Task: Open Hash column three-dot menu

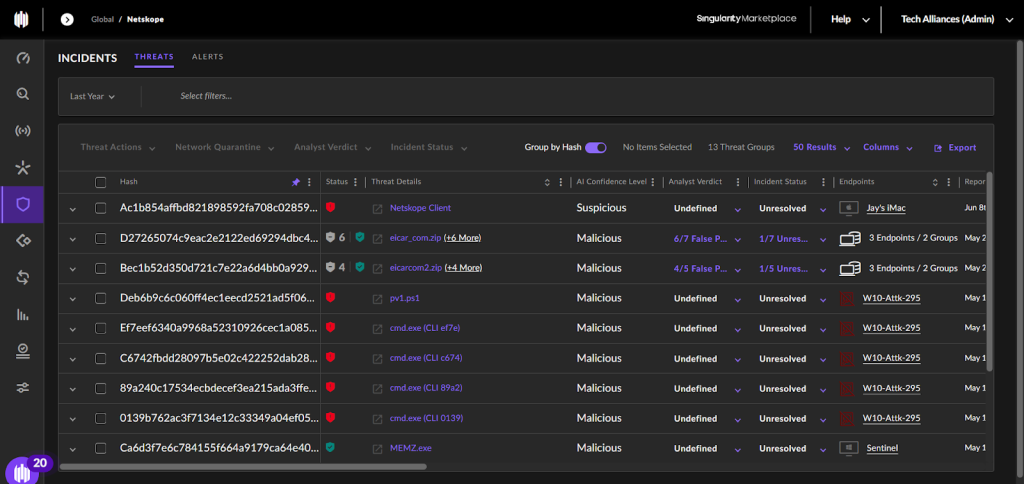Action: [x=310, y=182]
